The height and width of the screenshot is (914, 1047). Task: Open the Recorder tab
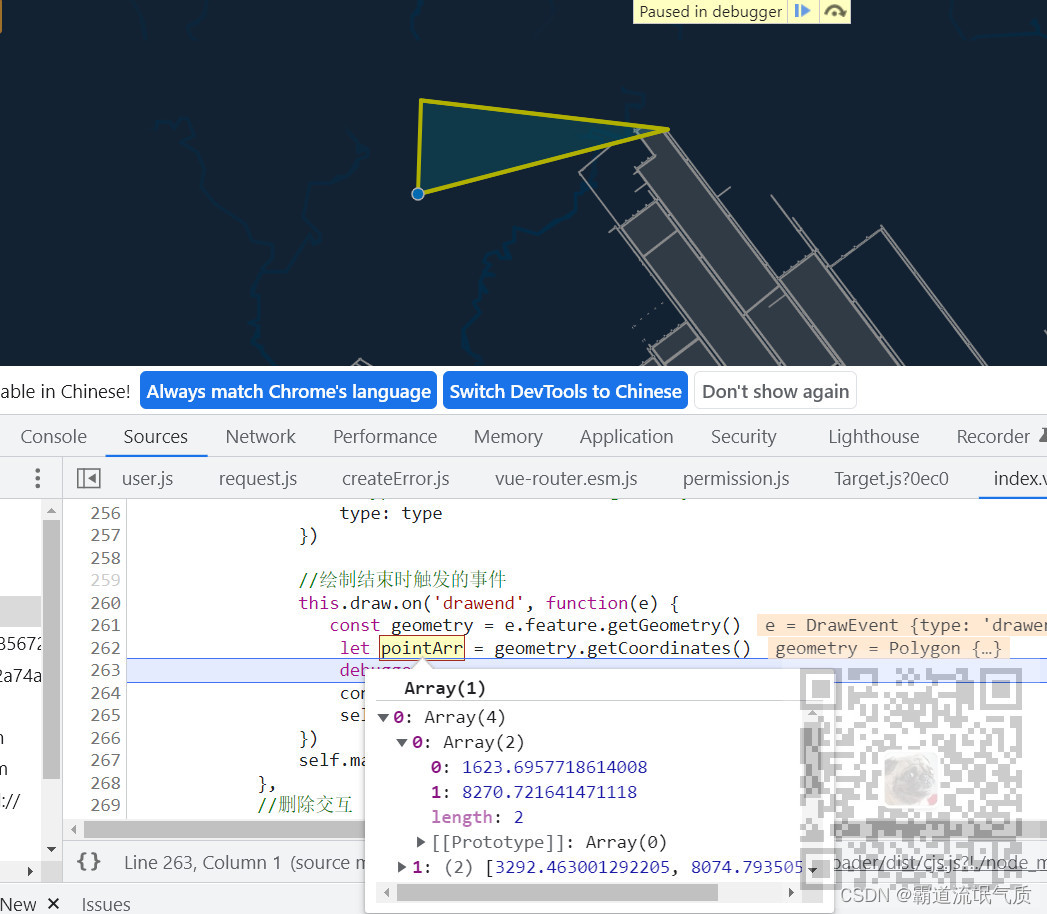[x=993, y=437]
